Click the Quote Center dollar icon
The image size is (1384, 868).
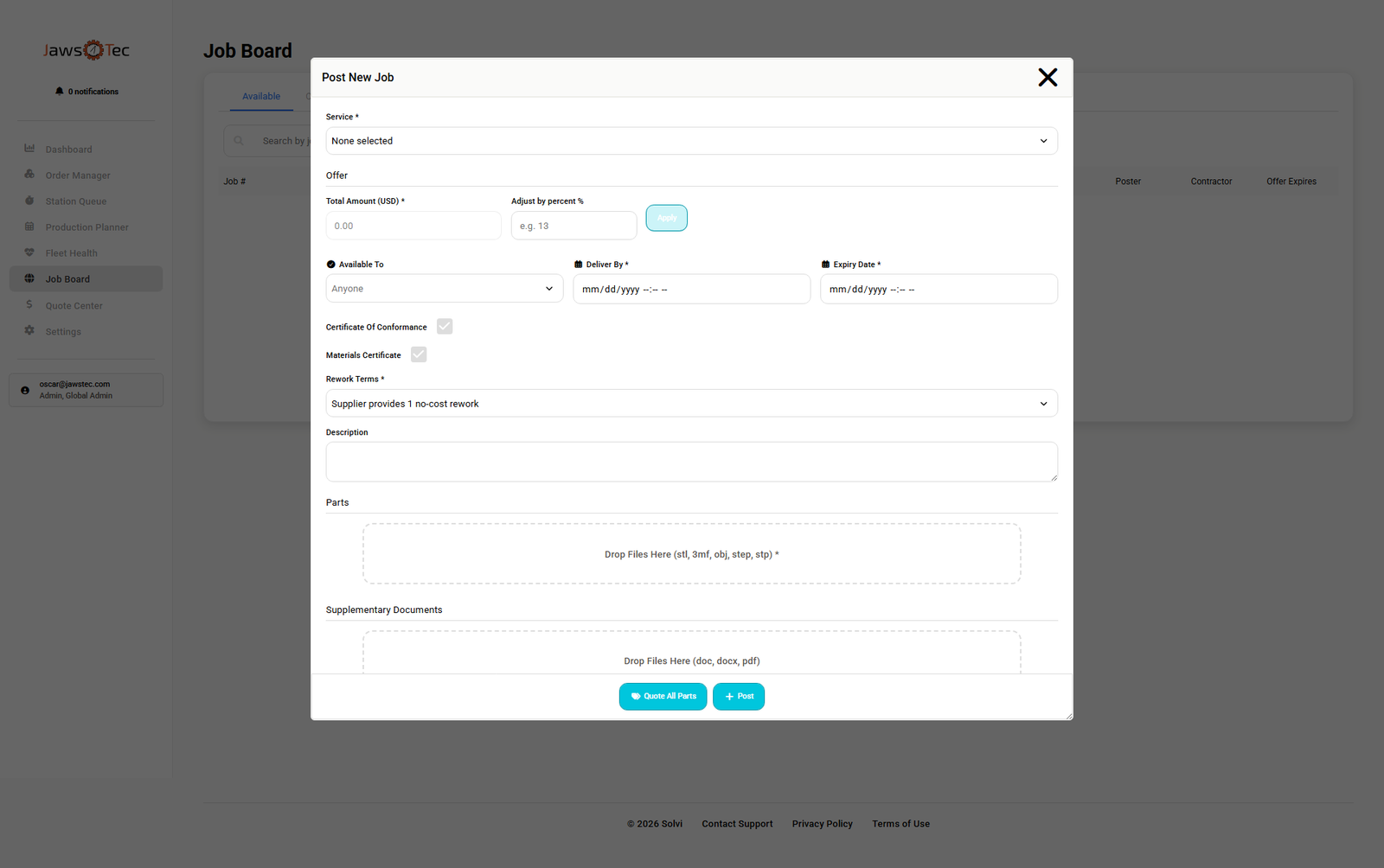click(29, 304)
